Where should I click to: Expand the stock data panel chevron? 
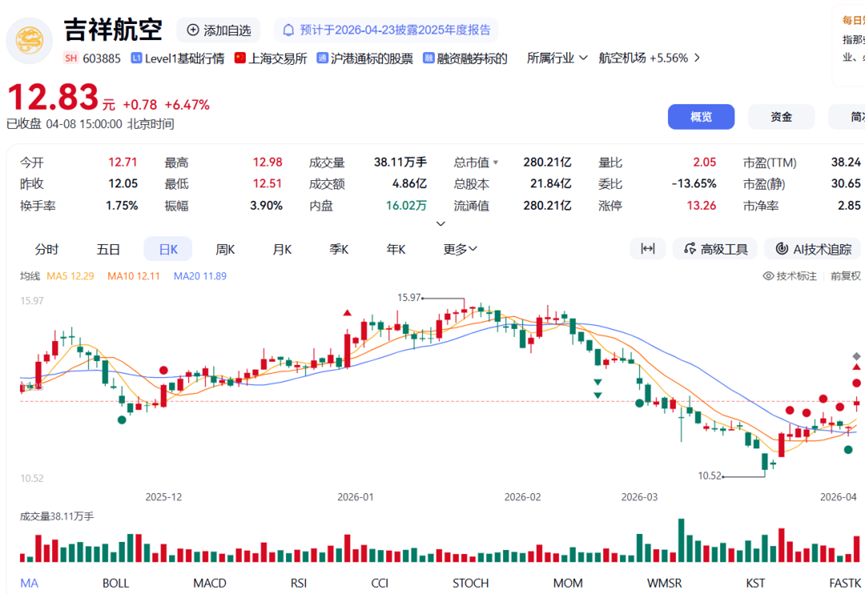(x=440, y=224)
